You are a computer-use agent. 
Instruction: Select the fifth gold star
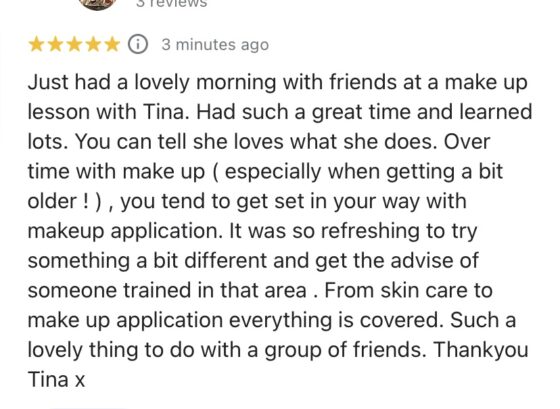[x=112, y=45]
